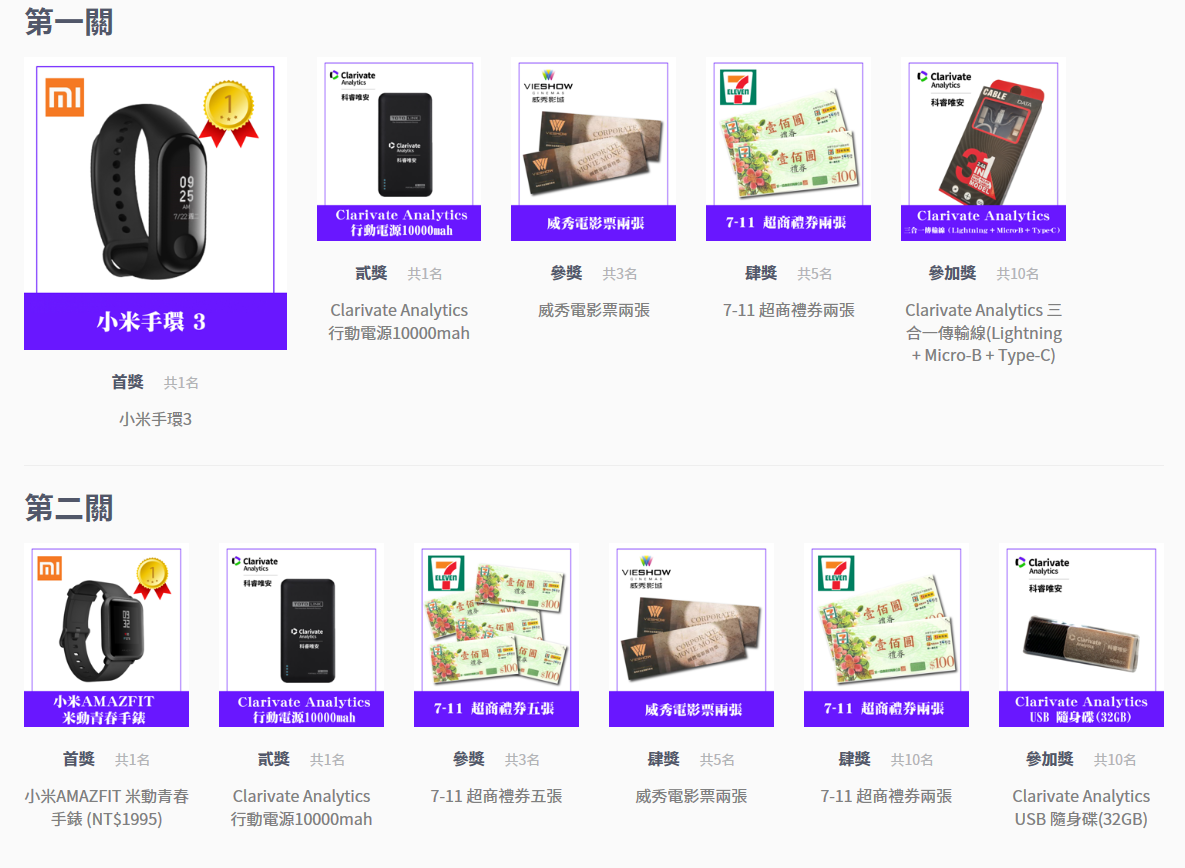
Task: Open the 第一關 Clarivate 行動電源 prize image
Action: 399,150
